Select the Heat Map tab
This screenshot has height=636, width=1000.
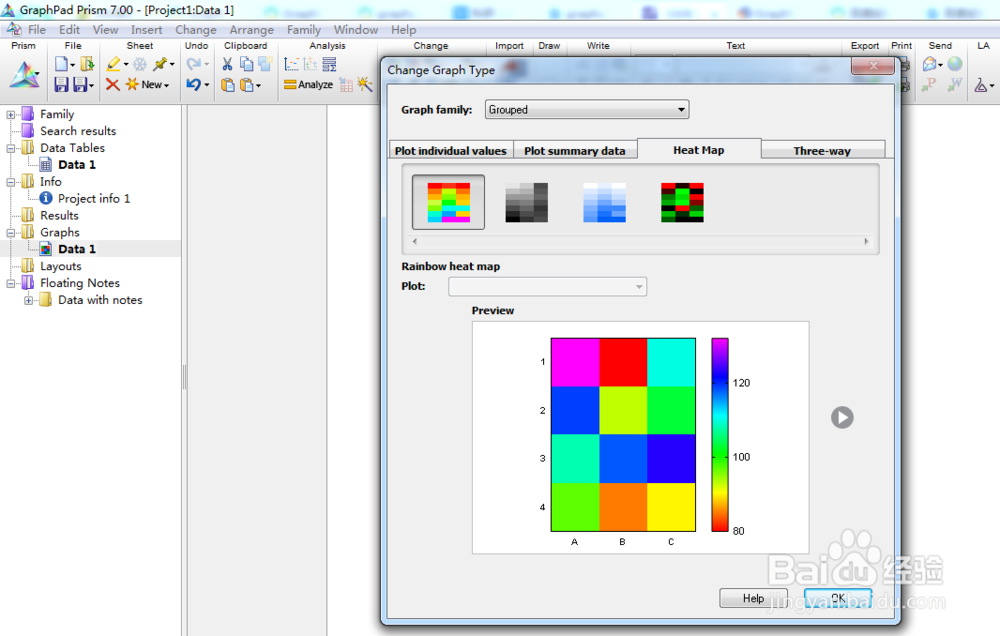(x=699, y=149)
